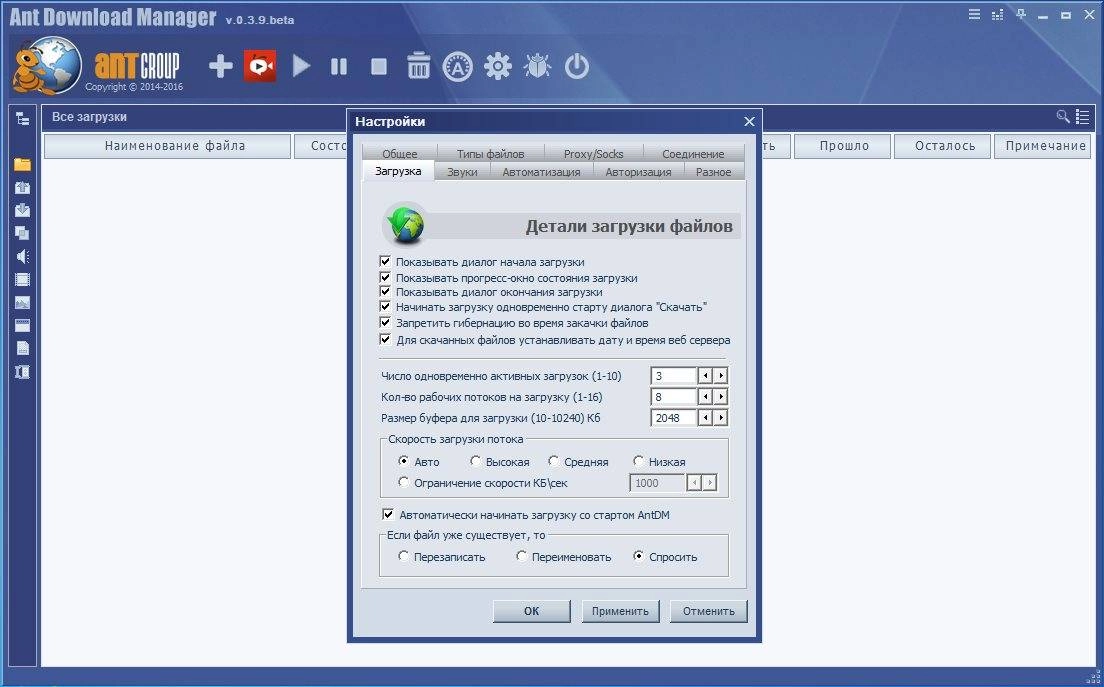Confirm settings with the OK button
Screen dimensions: 1104x687
[532, 611]
